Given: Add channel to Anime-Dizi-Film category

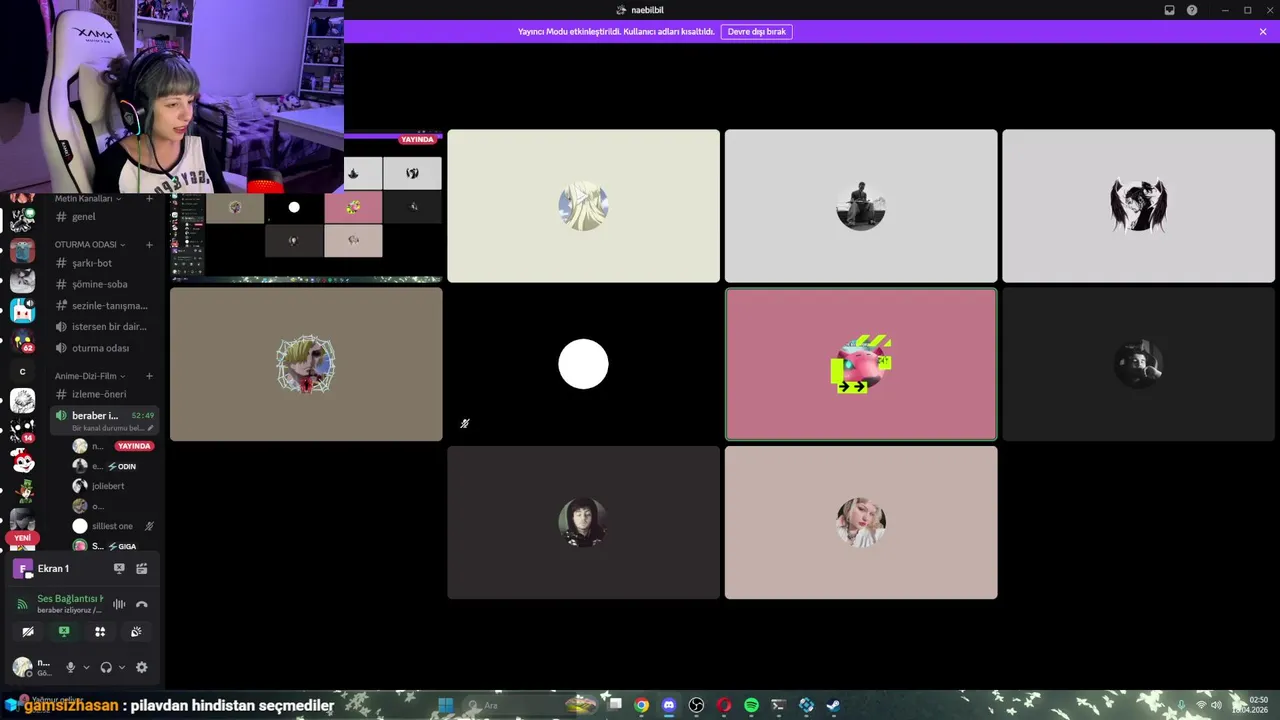Looking at the screenshot, I should click(x=149, y=376).
